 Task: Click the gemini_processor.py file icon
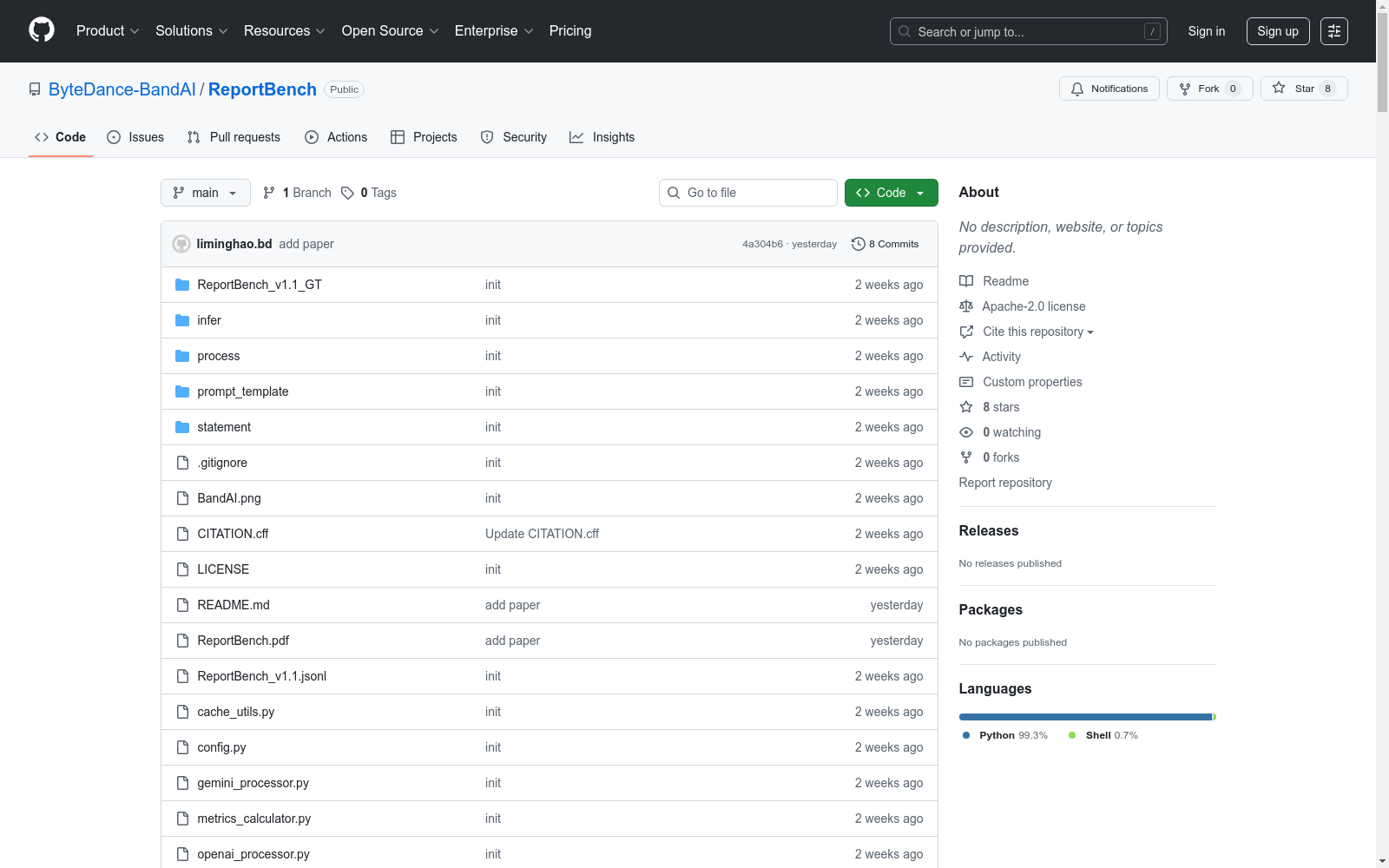[182, 783]
